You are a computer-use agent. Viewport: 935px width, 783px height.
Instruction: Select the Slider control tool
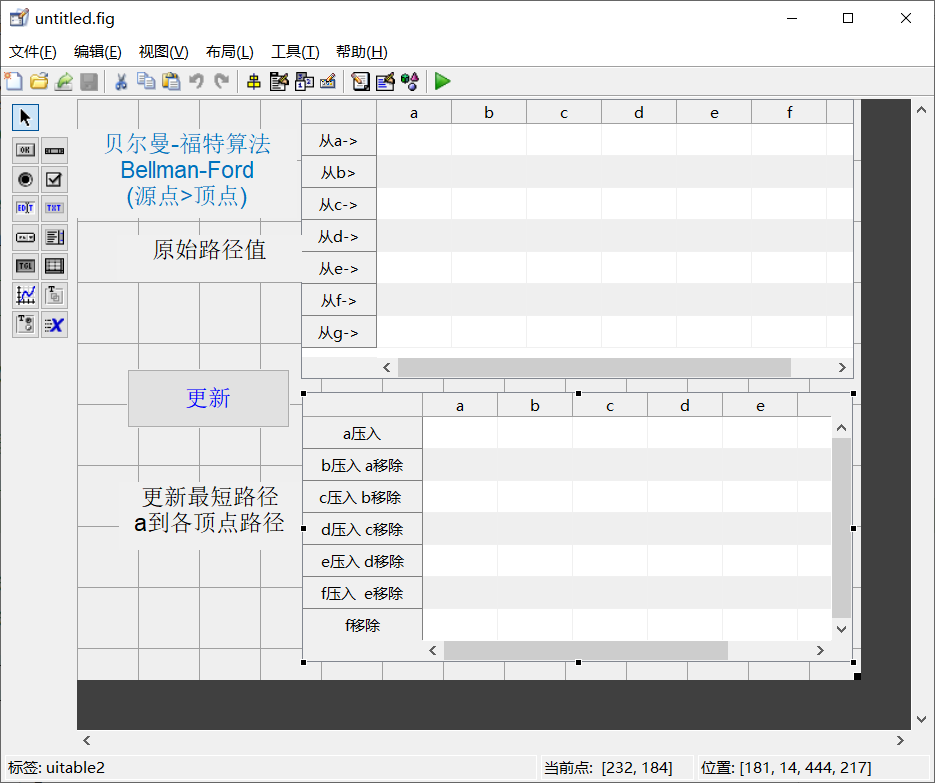tap(53, 150)
